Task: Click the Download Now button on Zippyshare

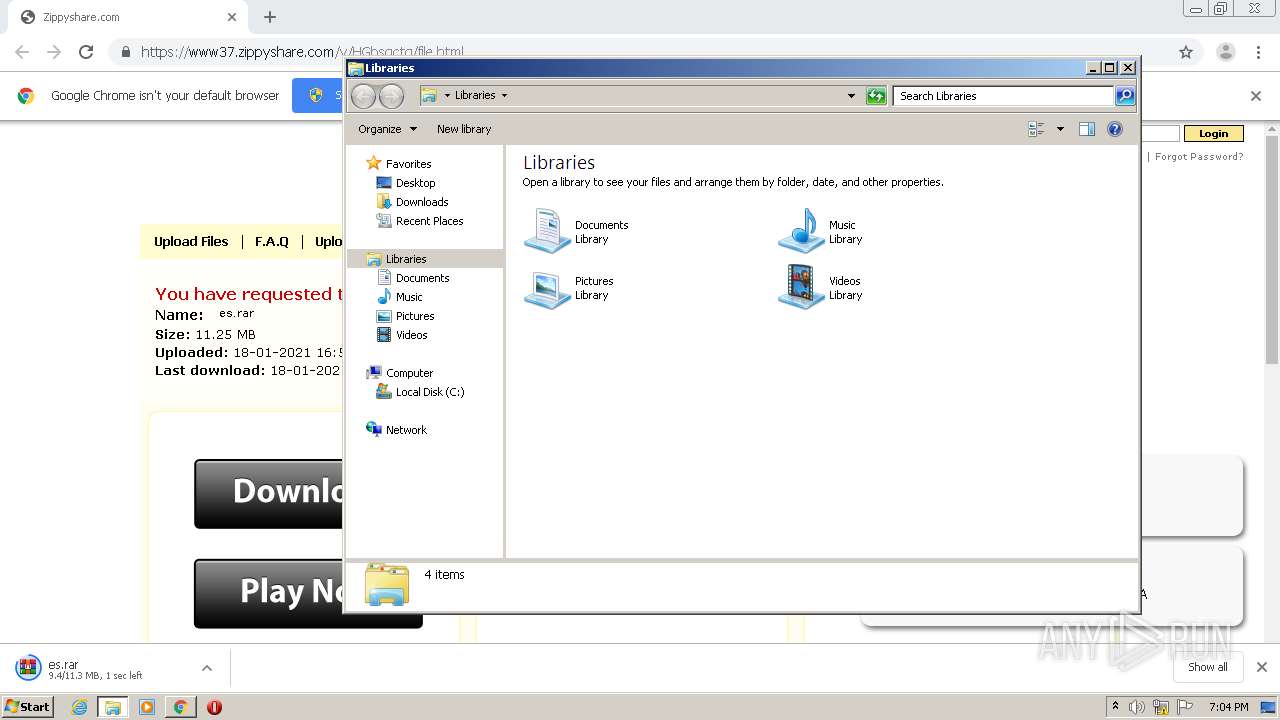Action: (269, 493)
